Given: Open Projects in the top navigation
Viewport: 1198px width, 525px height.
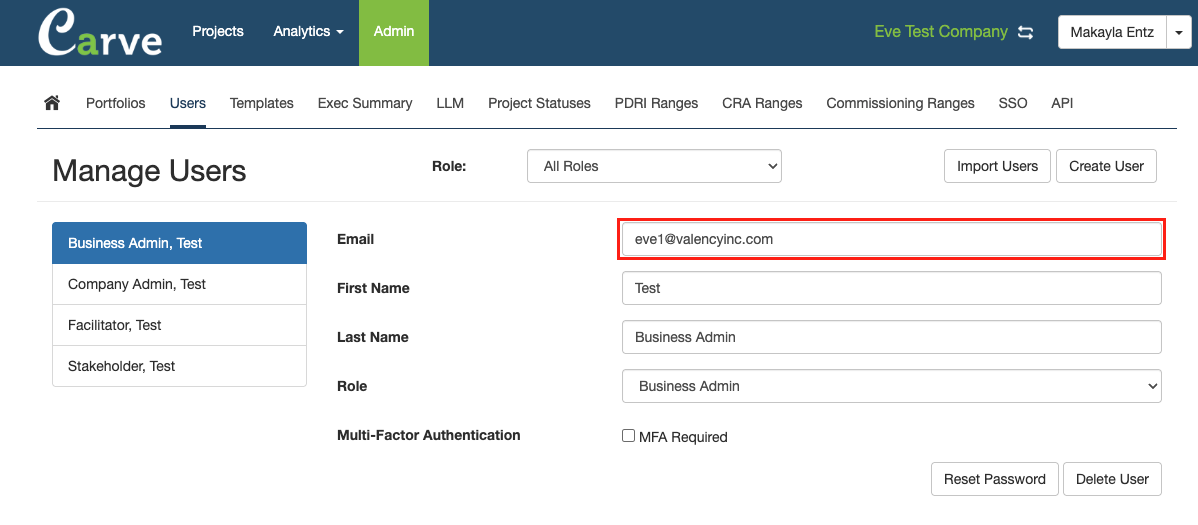Looking at the screenshot, I should [218, 32].
